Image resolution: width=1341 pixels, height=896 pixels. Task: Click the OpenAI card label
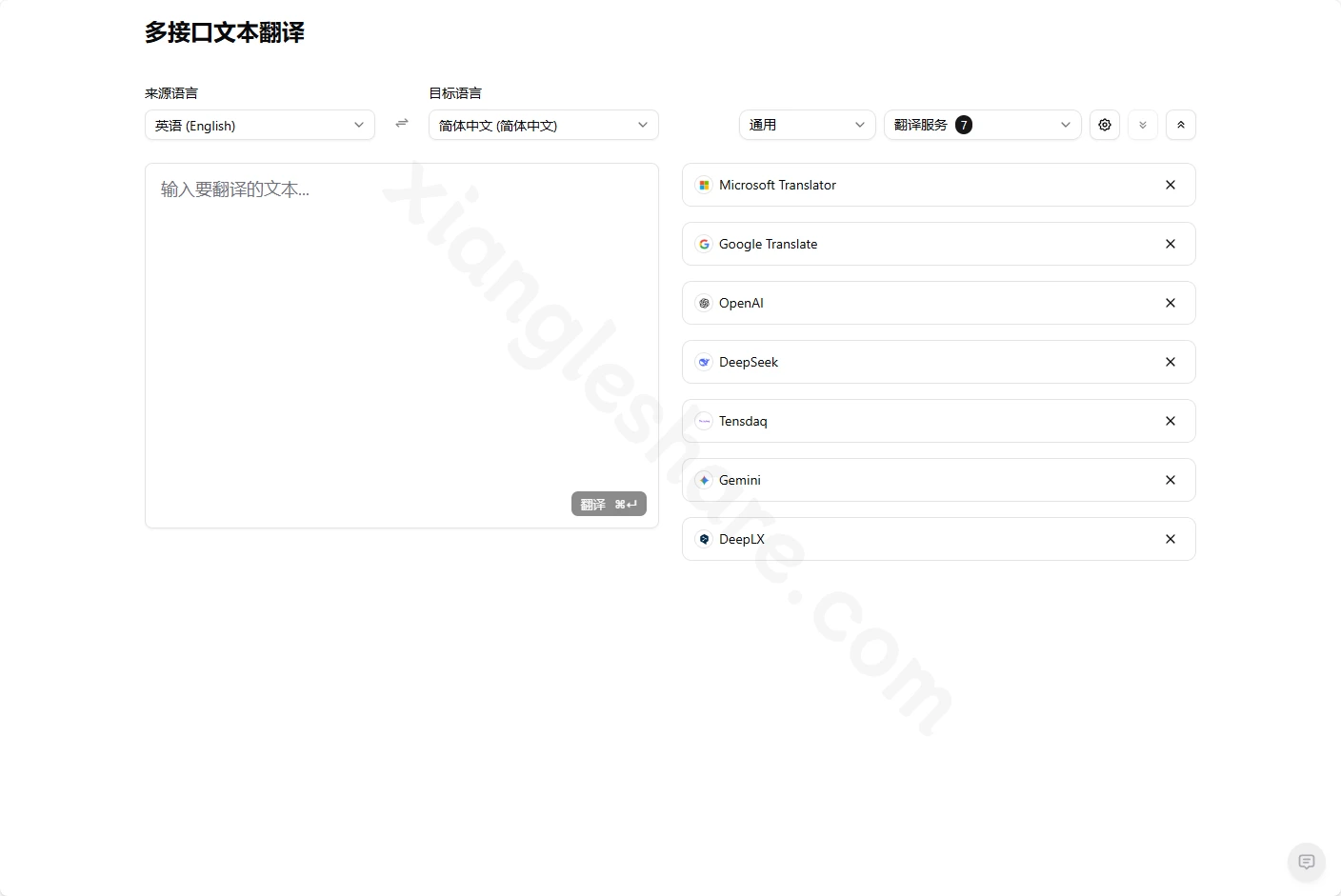(x=741, y=303)
